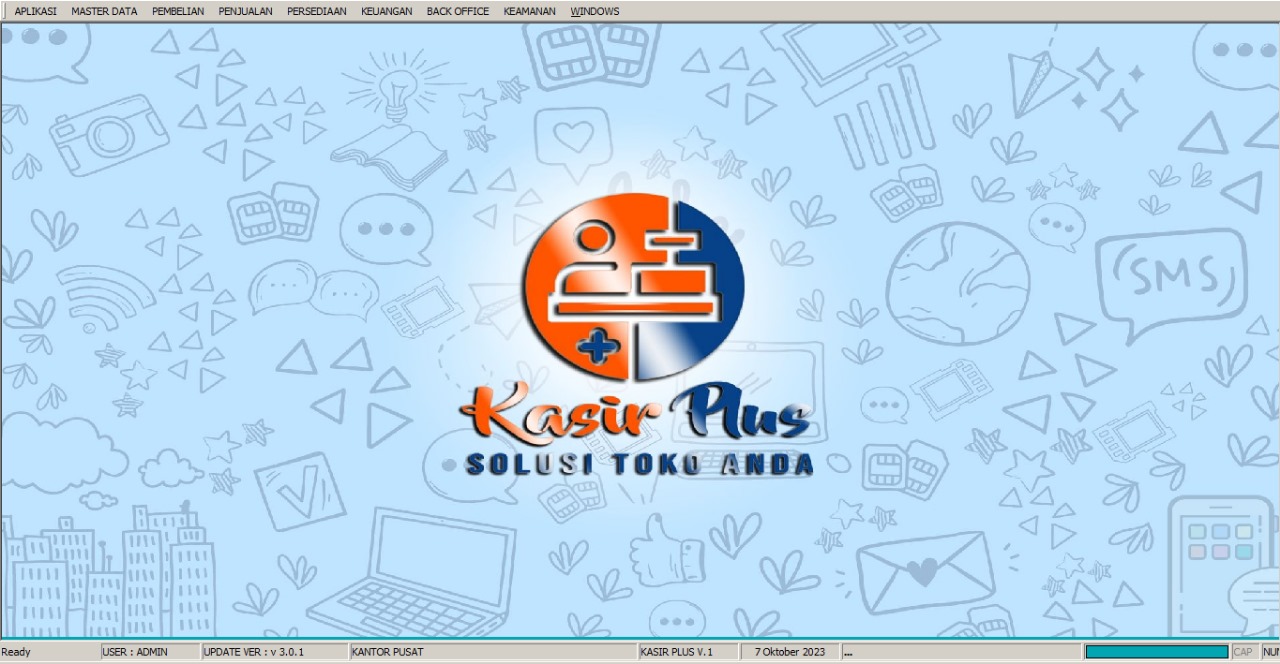Click the CAP indicator in status bar
Viewport: 1280px width, 664px height.
coord(1242,652)
